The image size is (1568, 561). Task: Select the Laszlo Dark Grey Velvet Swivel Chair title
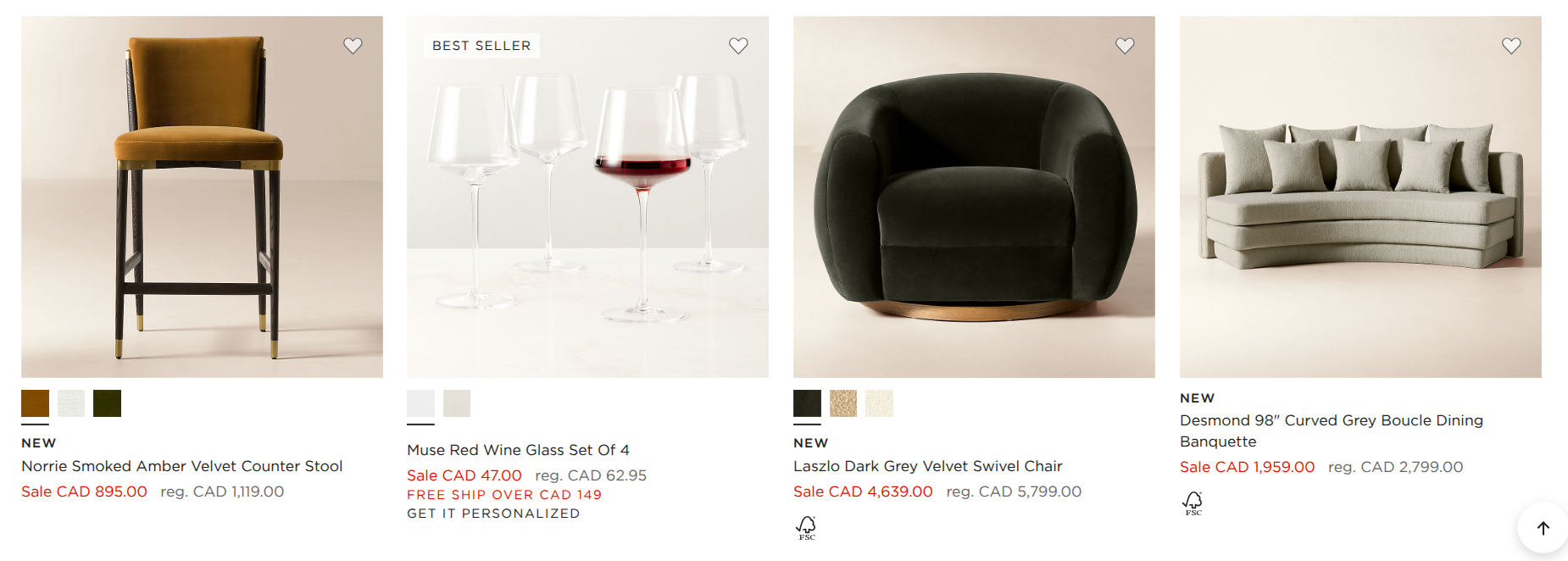[x=927, y=466]
